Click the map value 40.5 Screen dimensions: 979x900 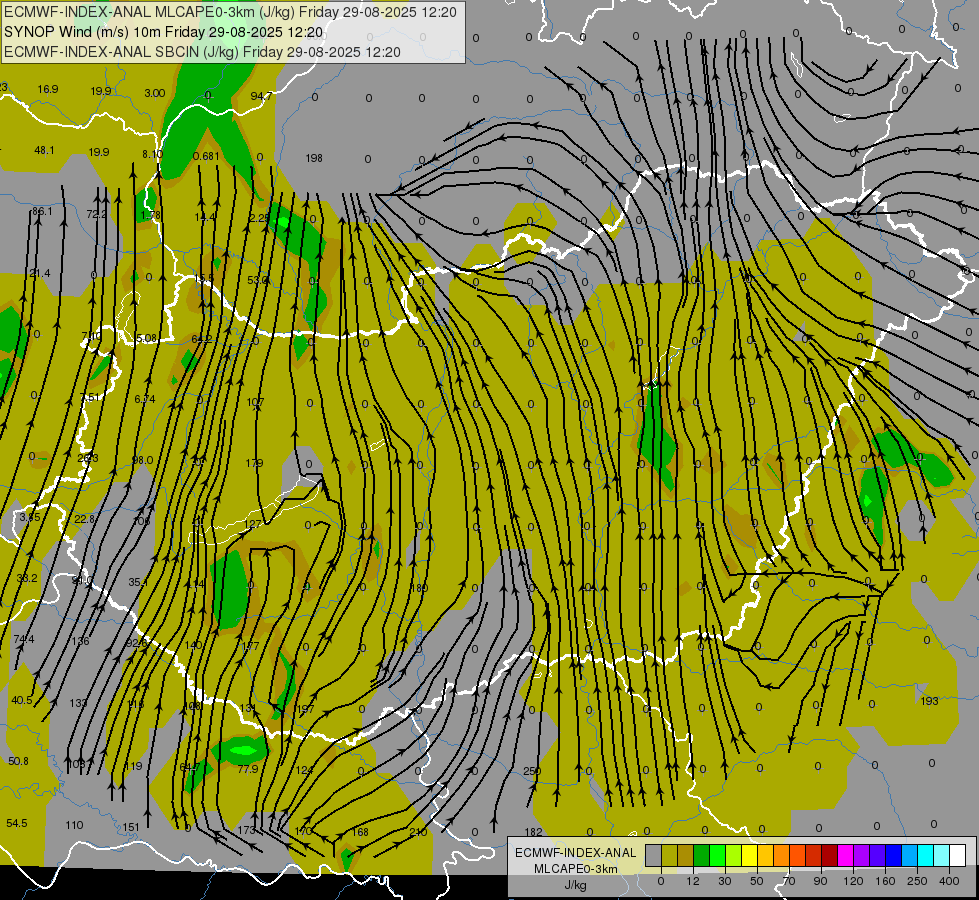22,700
